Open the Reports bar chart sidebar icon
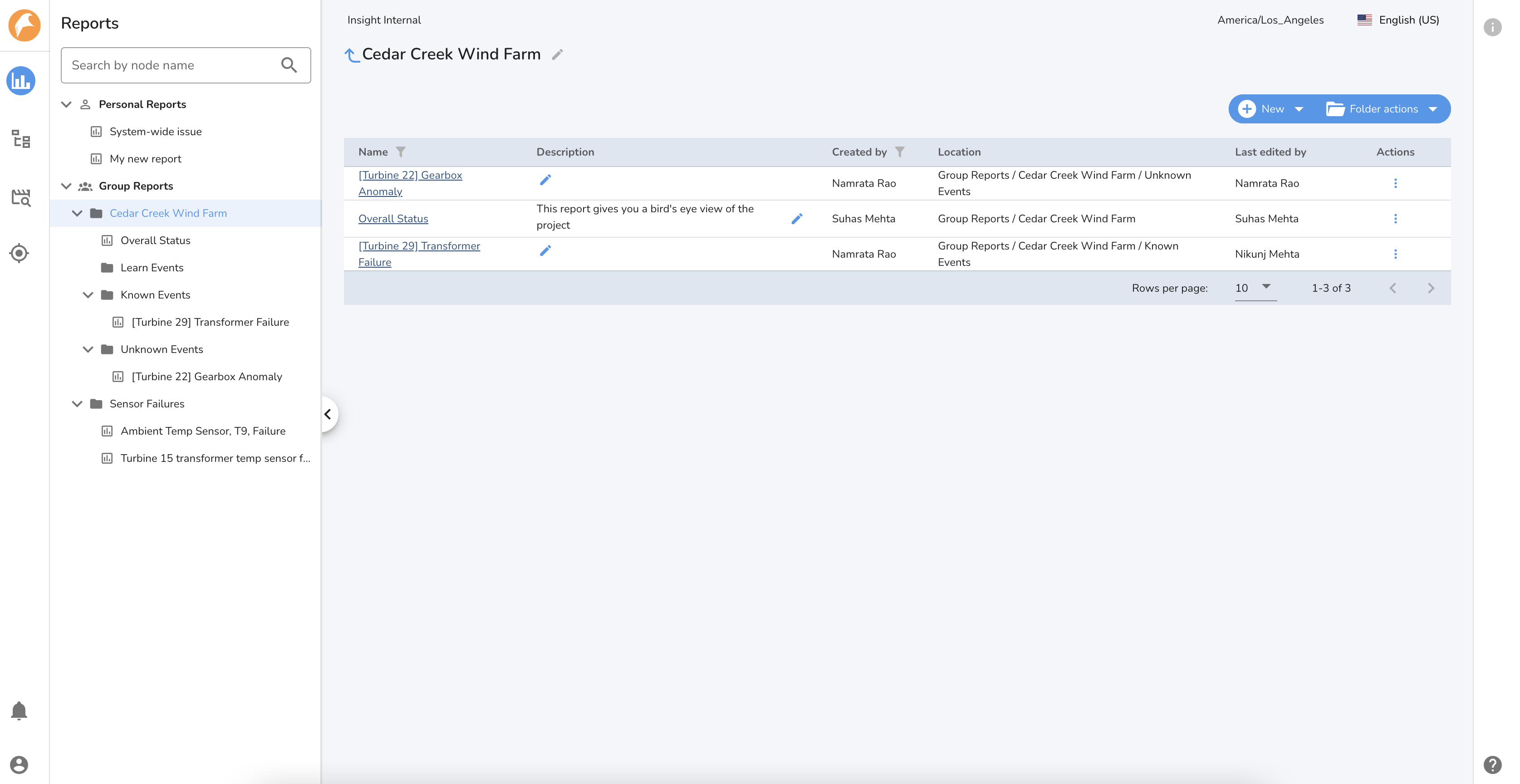Image resolution: width=1520 pixels, height=784 pixels. pos(21,81)
